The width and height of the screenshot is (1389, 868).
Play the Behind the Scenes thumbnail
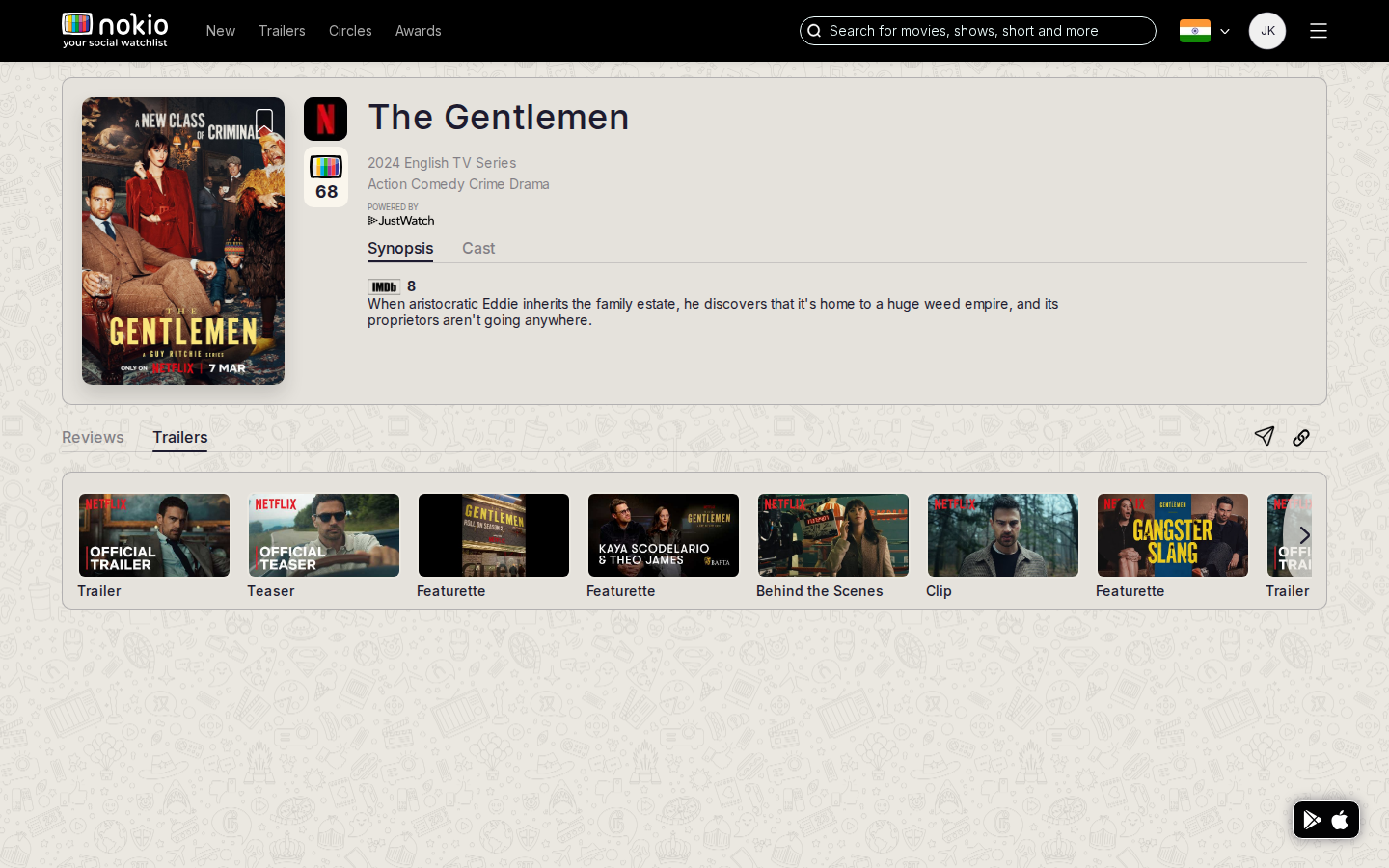click(x=833, y=535)
